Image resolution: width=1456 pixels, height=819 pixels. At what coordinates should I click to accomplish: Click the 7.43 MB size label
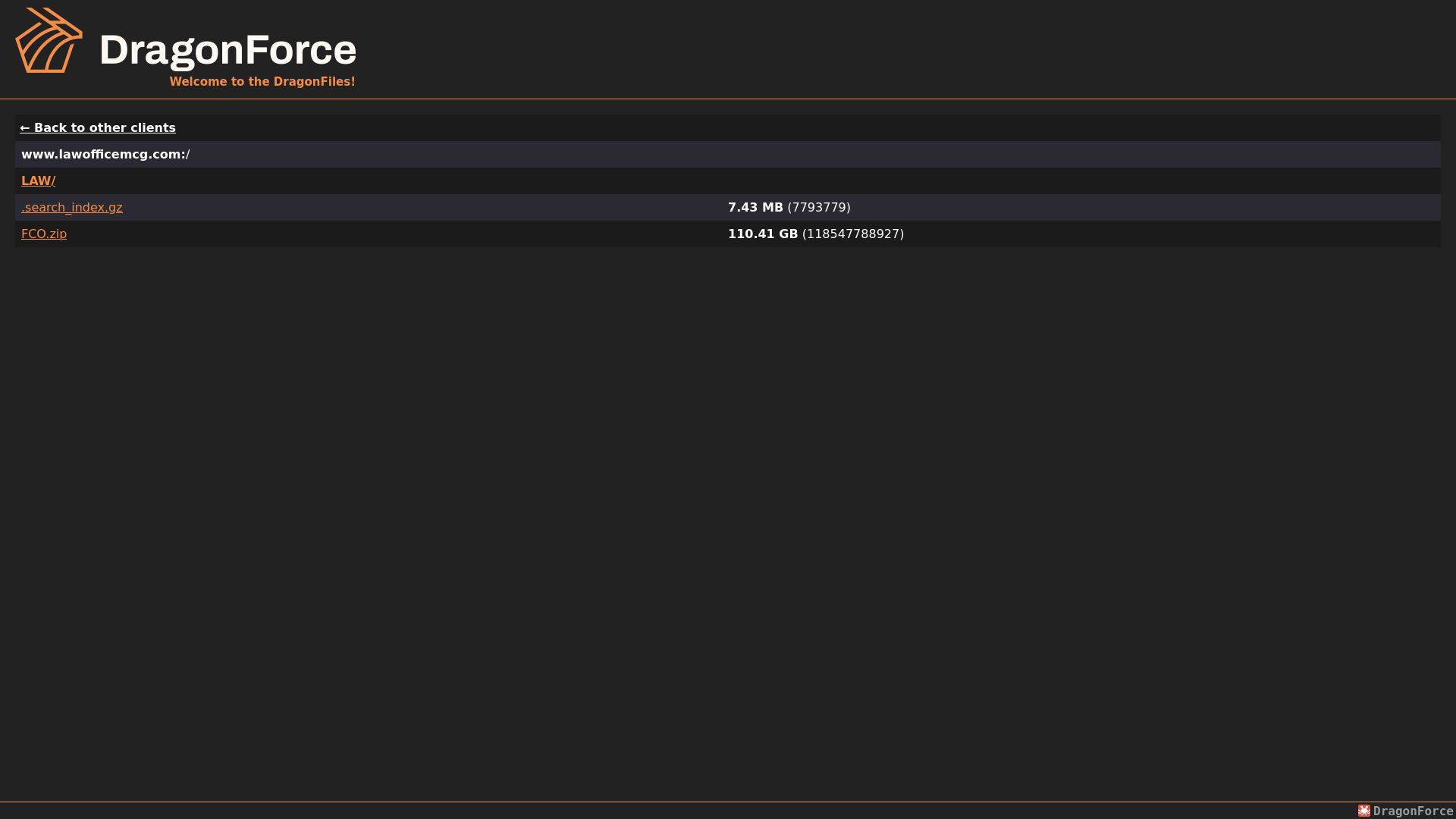point(755,207)
